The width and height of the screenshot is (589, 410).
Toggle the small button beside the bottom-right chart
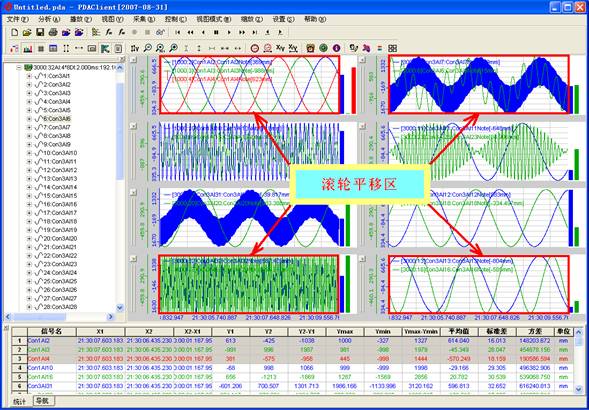[362, 259]
